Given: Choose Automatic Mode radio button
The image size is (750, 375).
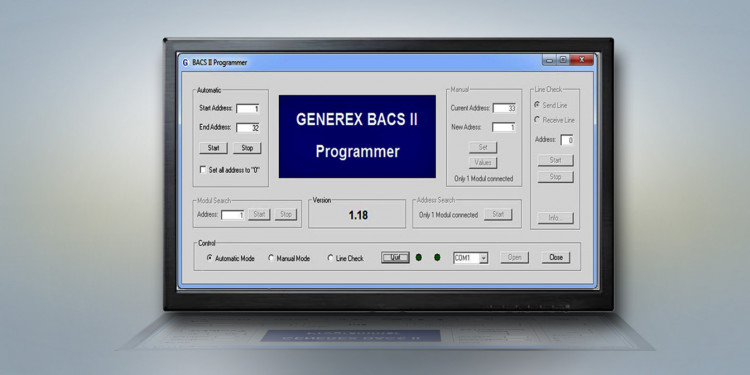Looking at the screenshot, I should (x=210, y=258).
